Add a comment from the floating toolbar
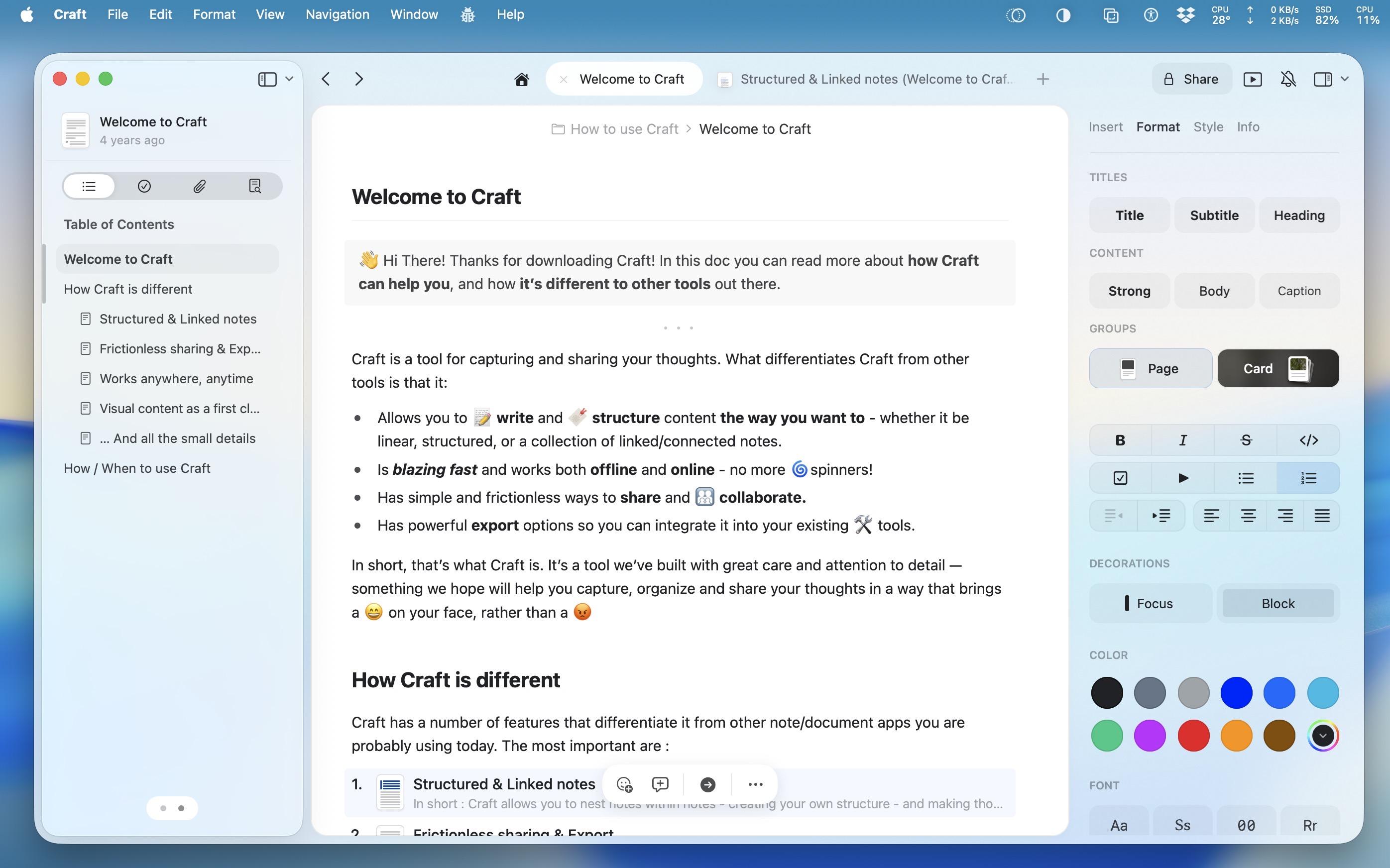Screen dimensions: 1390x868 (660, 784)
